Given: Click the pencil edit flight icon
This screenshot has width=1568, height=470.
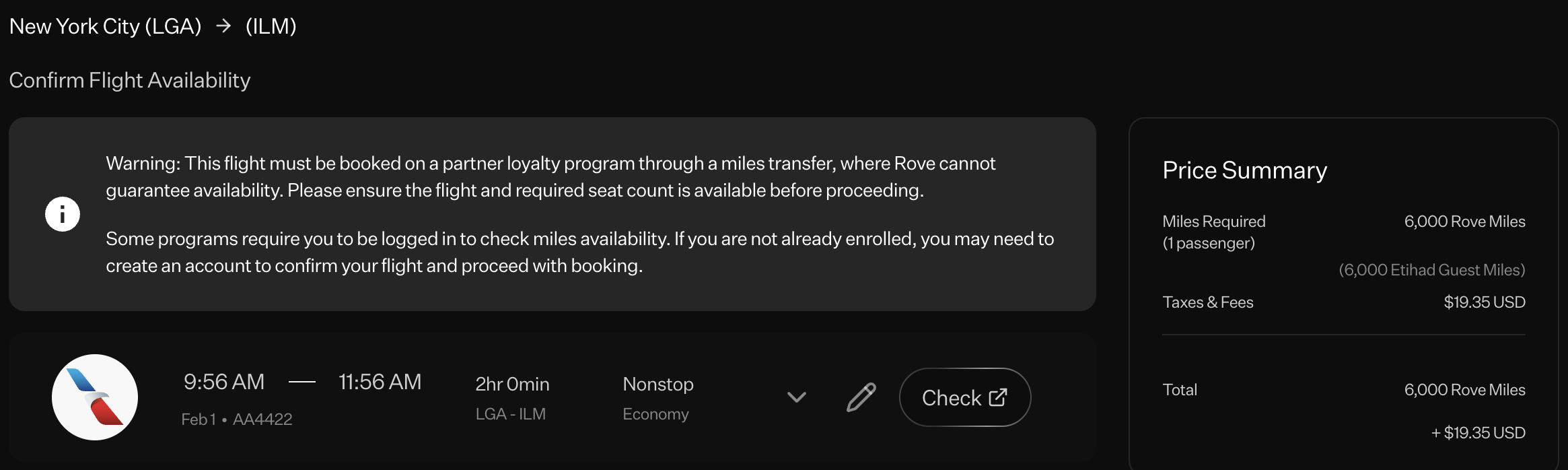Looking at the screenshot, I should coord(861,397).
